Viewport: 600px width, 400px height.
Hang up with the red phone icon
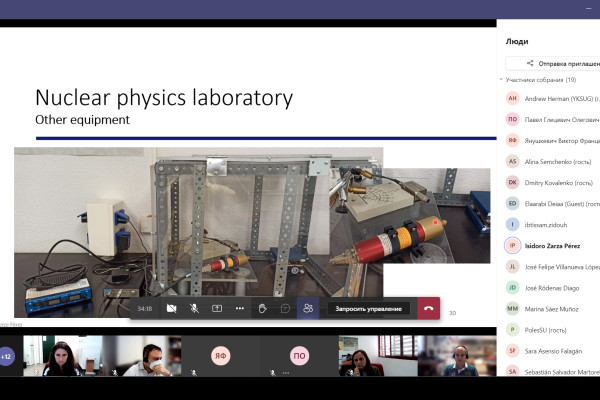428,309
